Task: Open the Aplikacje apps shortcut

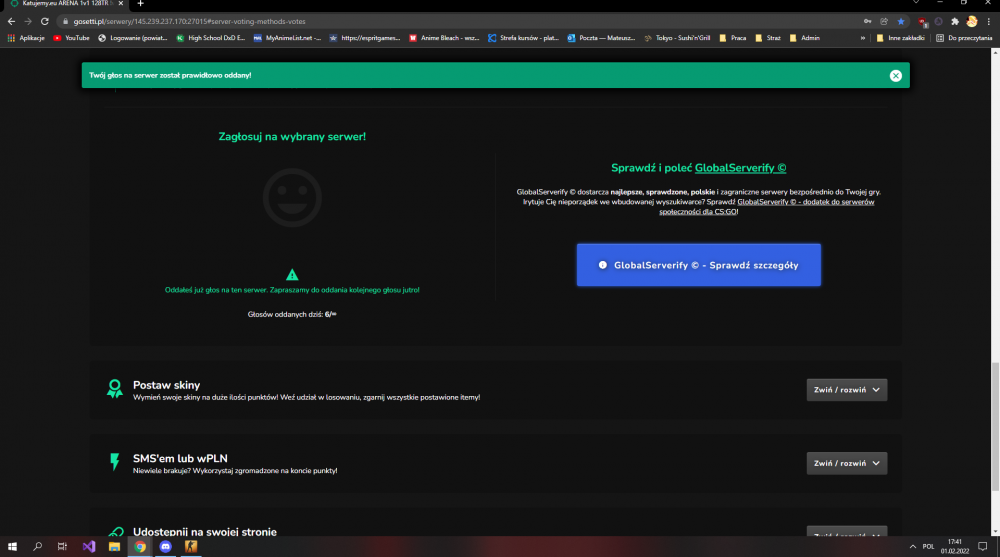Action: pyautogui.click(x=26, y=38)
